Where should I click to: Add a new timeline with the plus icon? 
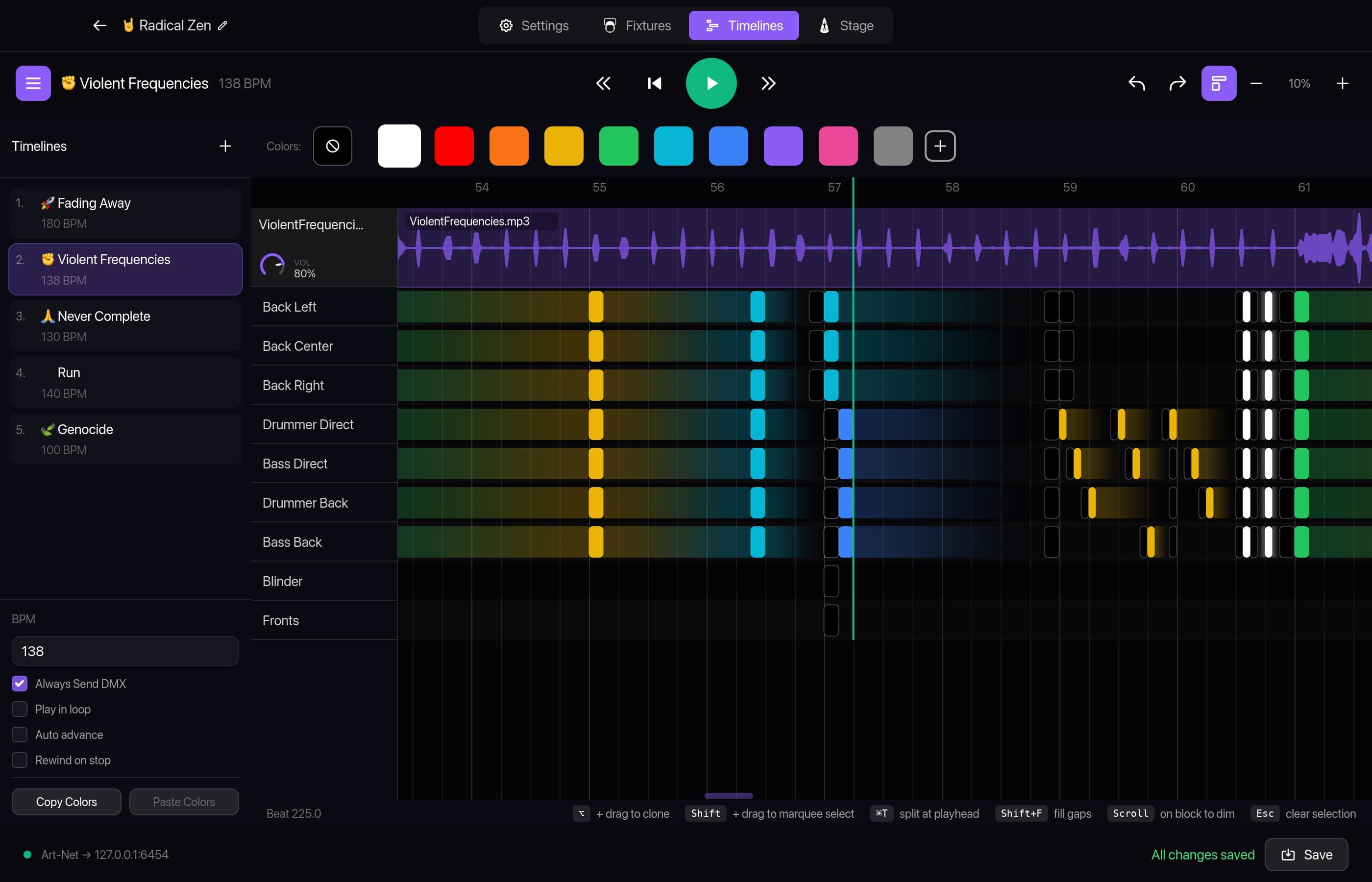pos(225,146)
